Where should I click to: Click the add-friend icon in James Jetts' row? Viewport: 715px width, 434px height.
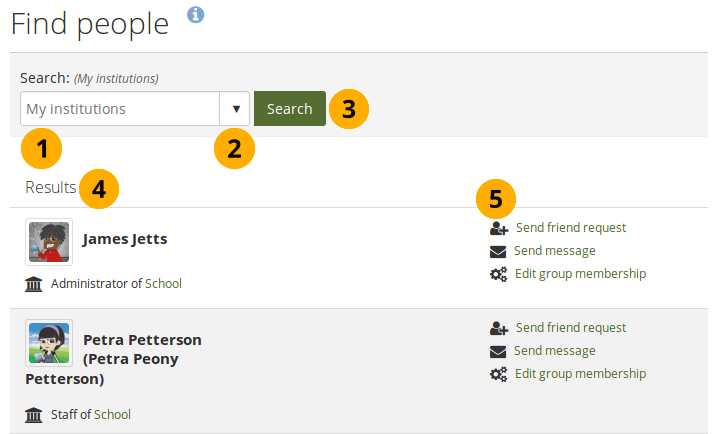(499, 228)
